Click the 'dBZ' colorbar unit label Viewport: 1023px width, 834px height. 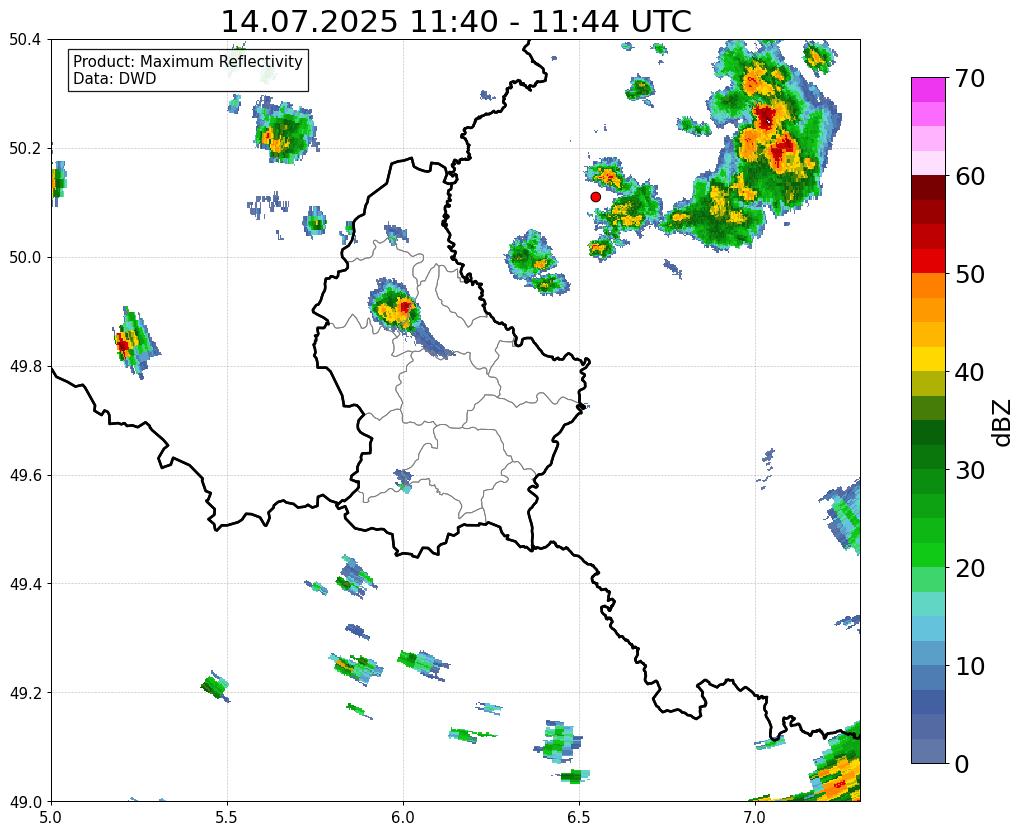pos(1003,423)
